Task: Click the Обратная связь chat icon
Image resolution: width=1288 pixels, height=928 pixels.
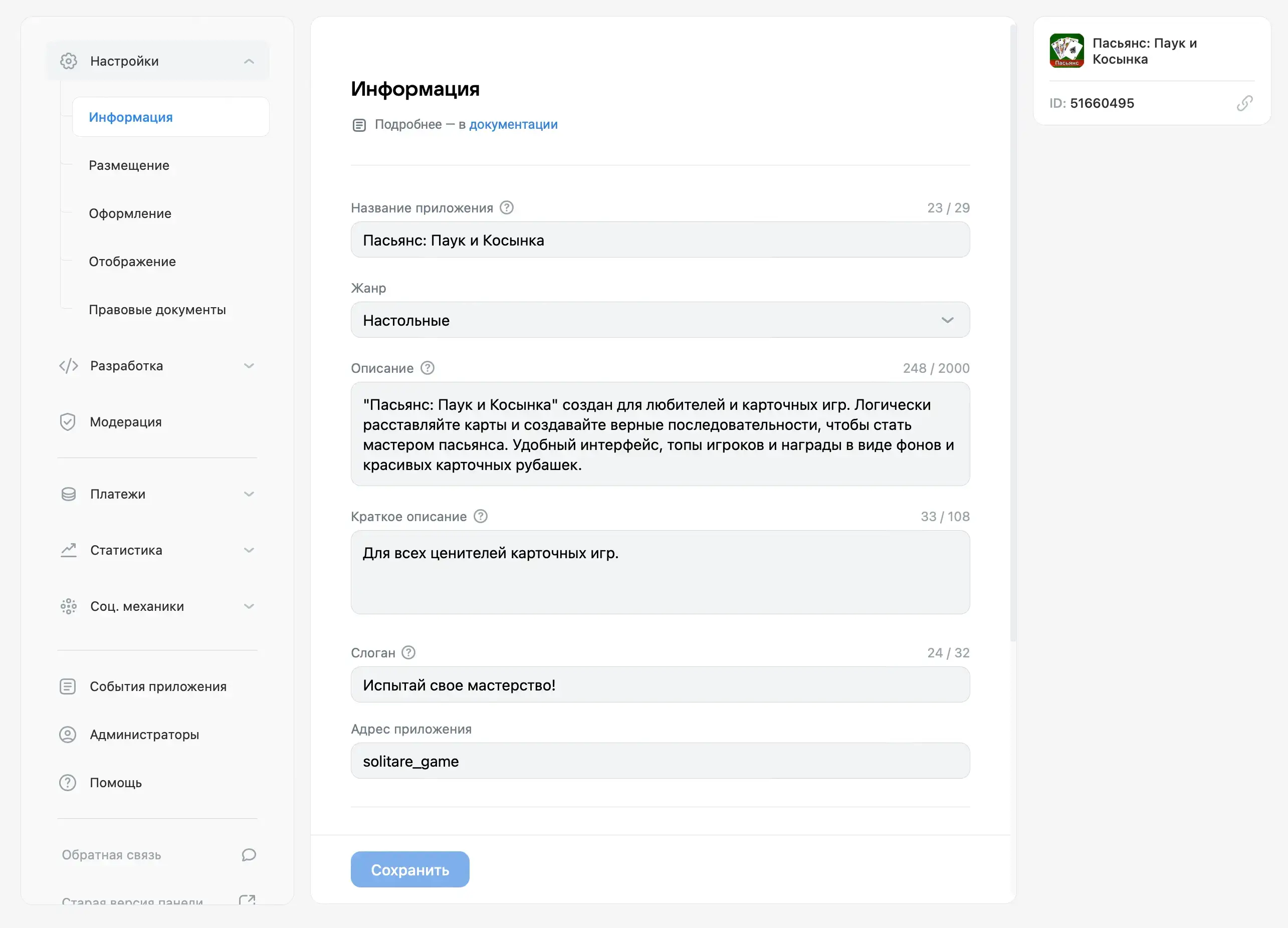Action: coord(248,855)
